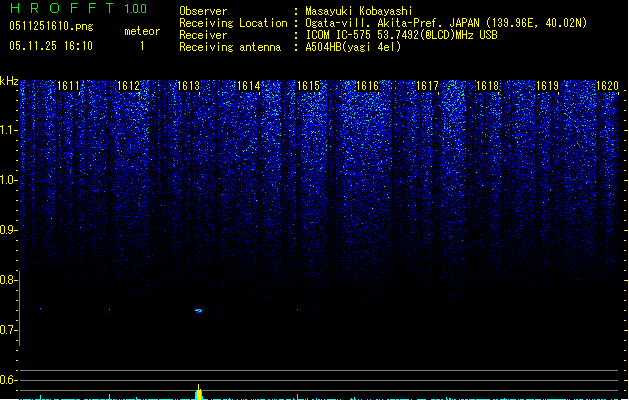
Task: Click the kHz axis unit label
Action: [9, 81]
